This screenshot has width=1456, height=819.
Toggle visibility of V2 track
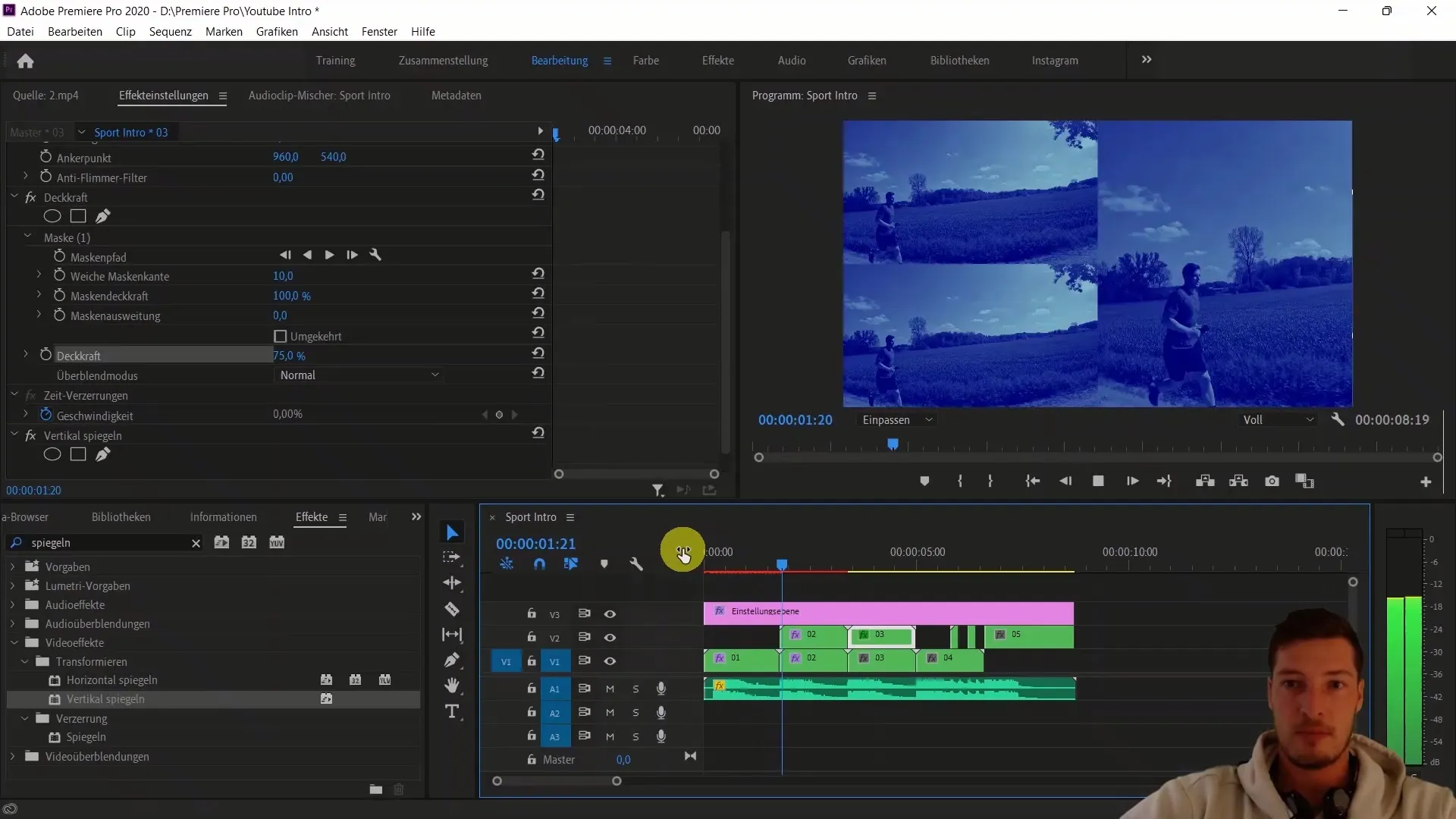(x=609, y=637)
